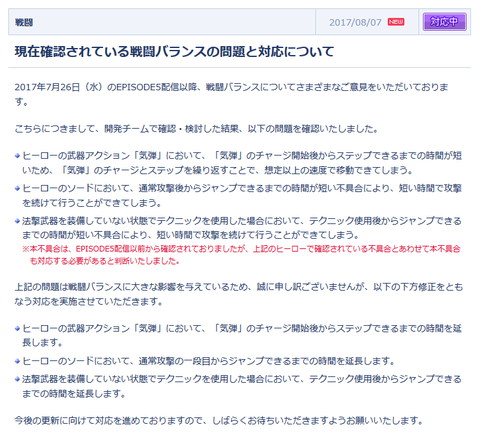This screenshot has width=480, height=434.
Task: Click the purple 対応中 status button
Action: click(x=444, y=22)
